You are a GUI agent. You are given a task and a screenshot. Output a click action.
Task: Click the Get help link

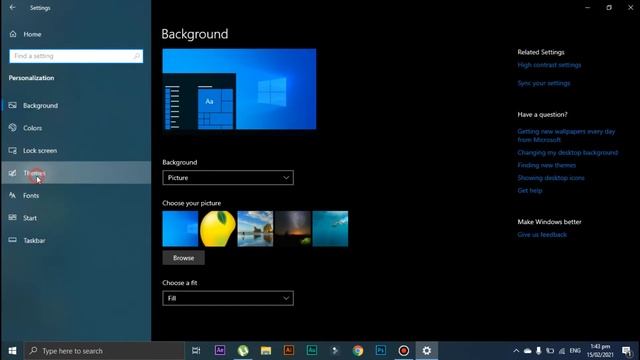pyautogui.click(x=530, y=190)
